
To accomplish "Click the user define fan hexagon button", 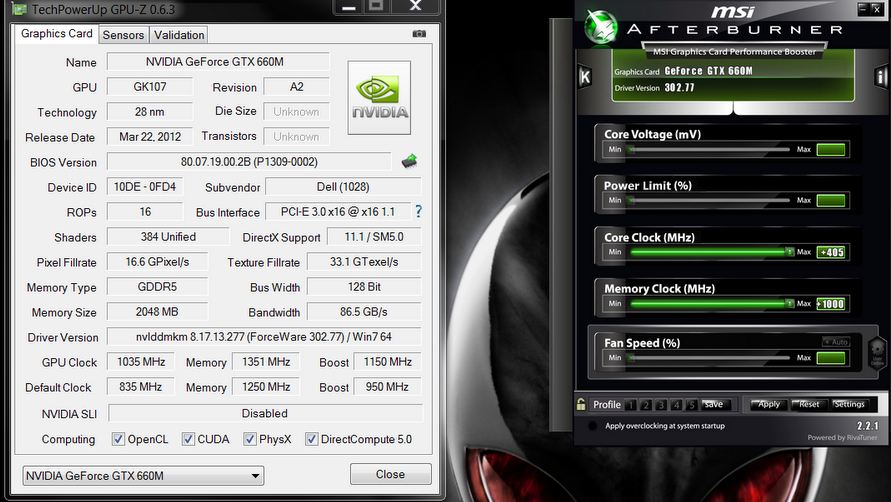I will coord(877,353).
